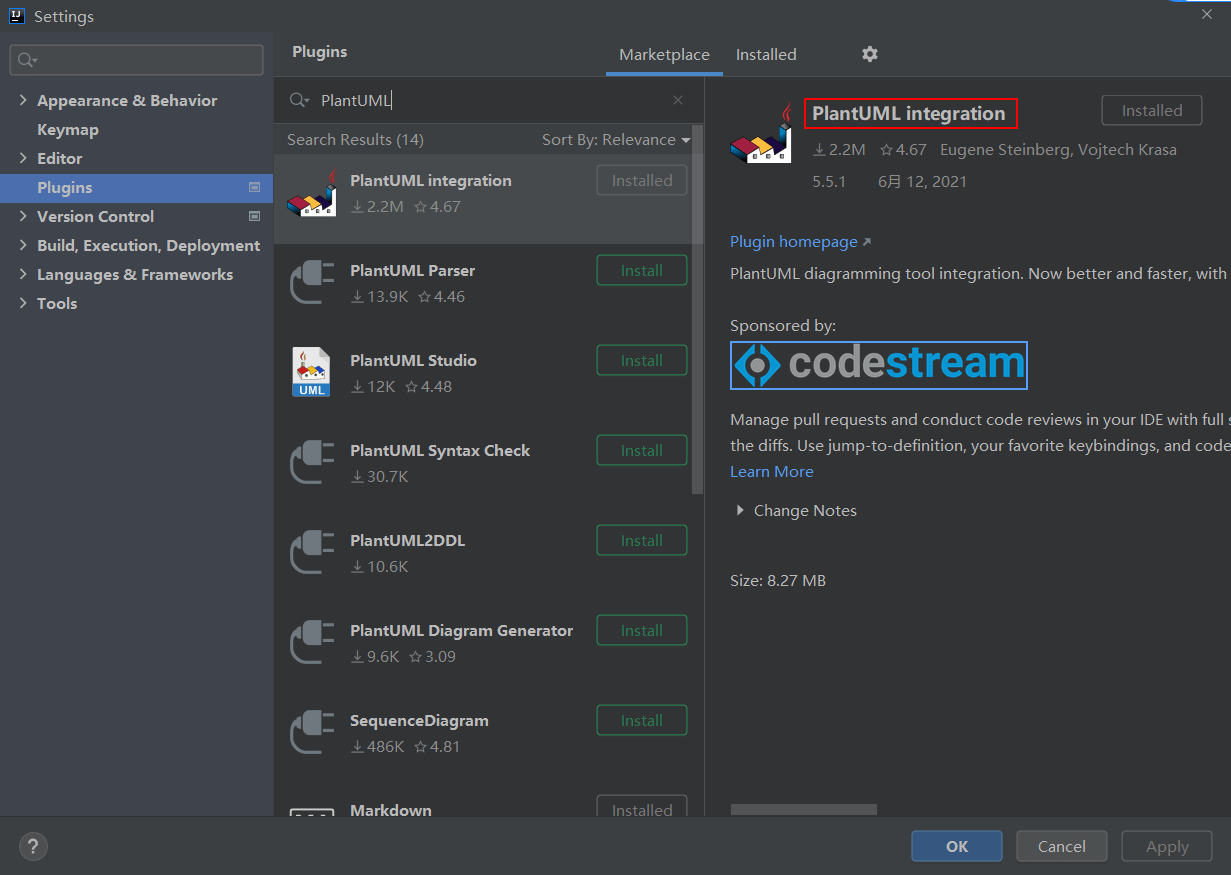Click the details 4.67 star rating
The height and width of the screenshot is (875, 1231).
(x=903, y=150)
